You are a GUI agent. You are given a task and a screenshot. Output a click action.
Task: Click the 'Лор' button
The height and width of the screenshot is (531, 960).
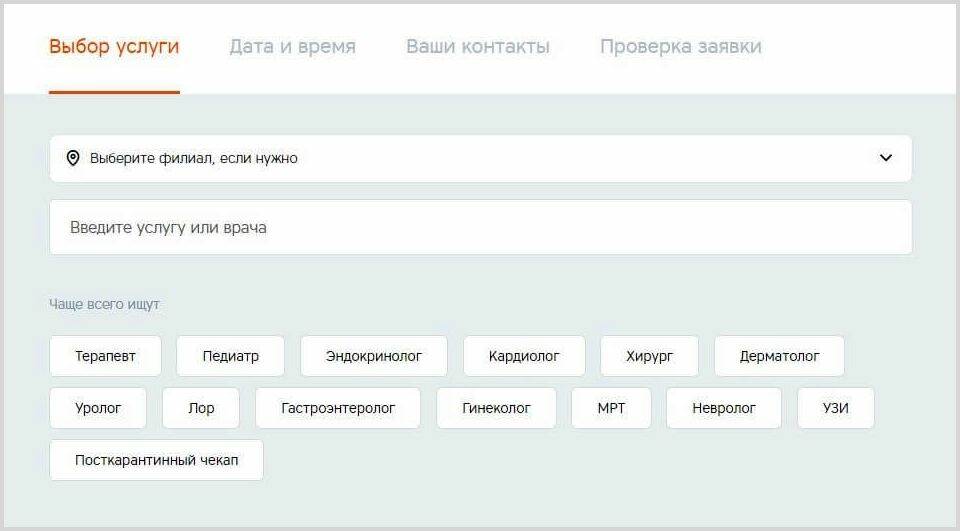pyautogui.click(x=201, y=408)
